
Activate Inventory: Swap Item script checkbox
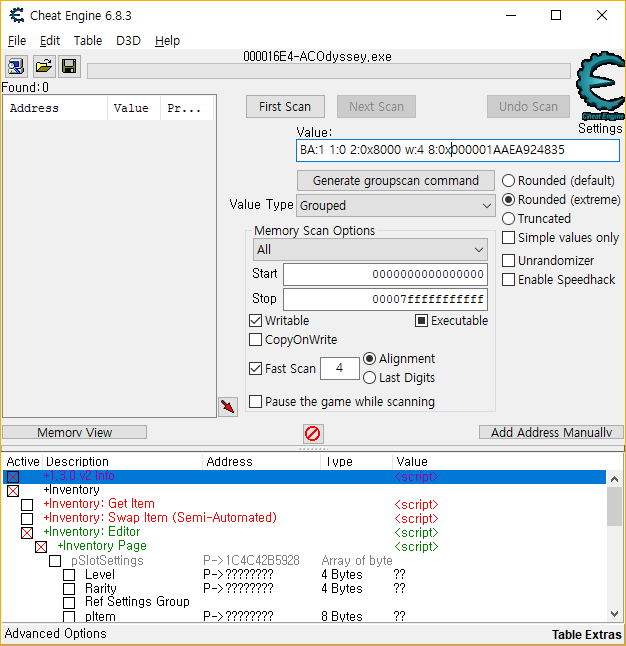coord(27,519)
